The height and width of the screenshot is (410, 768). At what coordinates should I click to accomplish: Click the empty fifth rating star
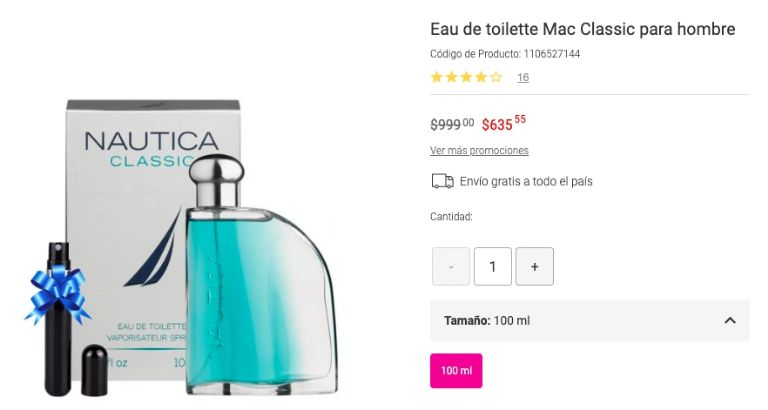(x=496, y=77)
